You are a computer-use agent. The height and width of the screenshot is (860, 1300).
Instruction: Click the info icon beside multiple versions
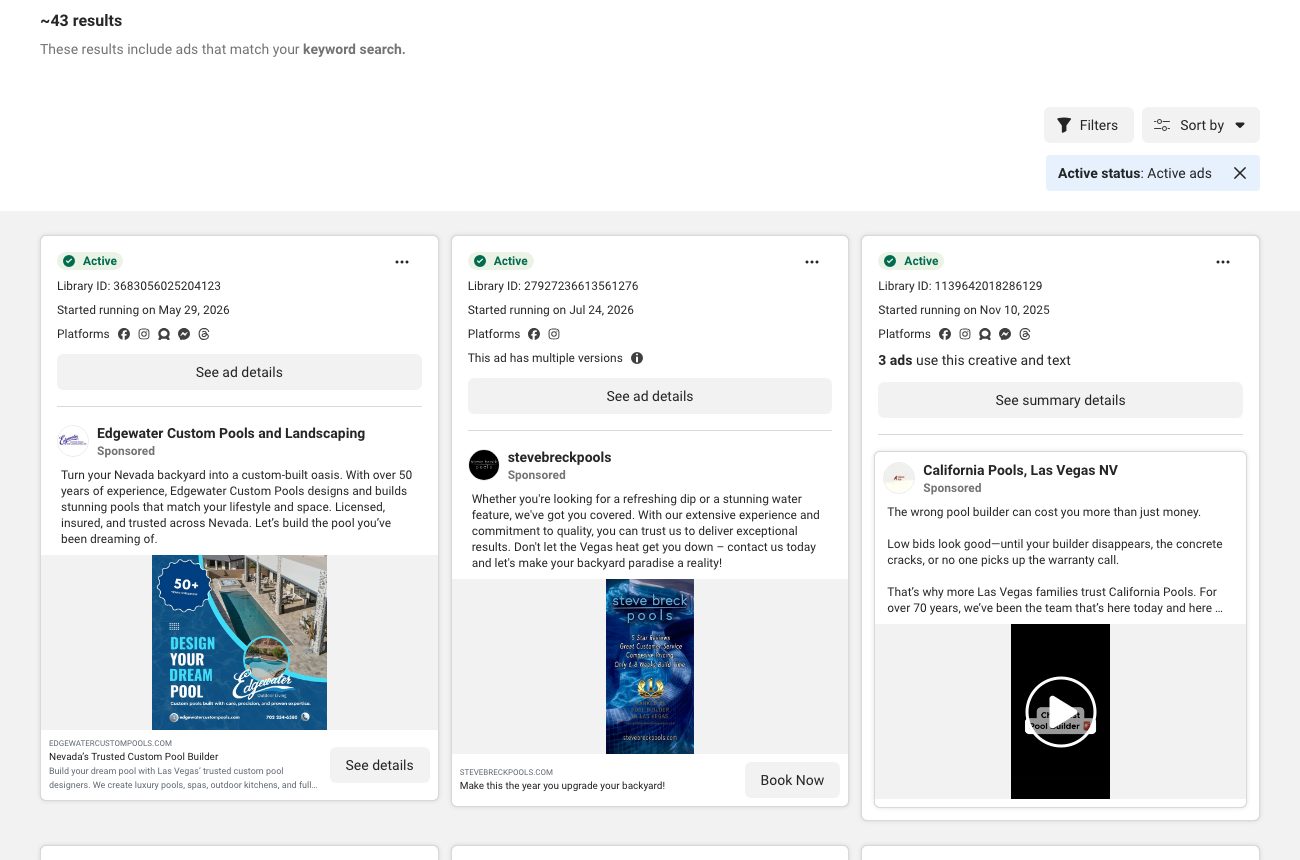click(x=637, y=358)
